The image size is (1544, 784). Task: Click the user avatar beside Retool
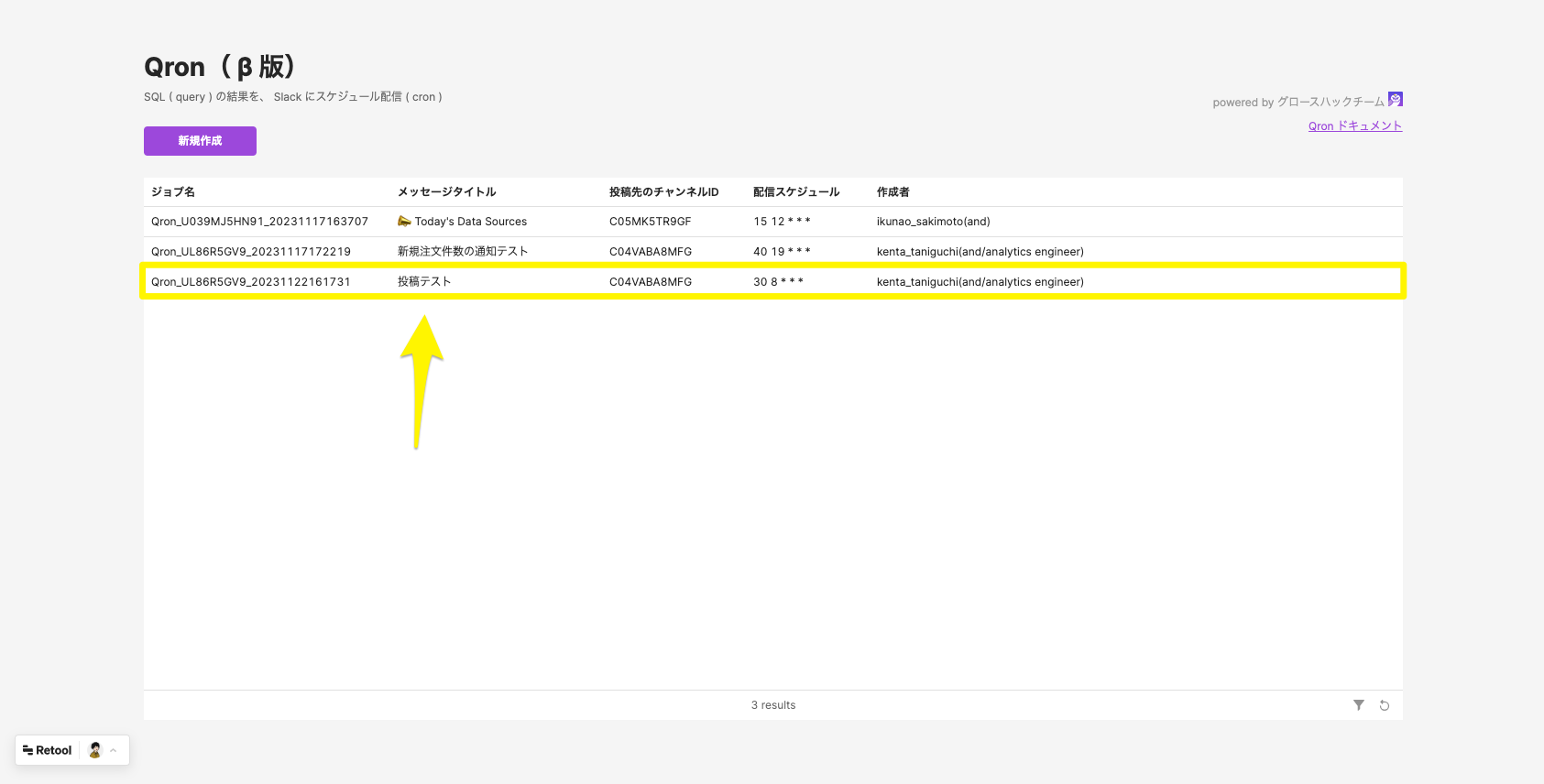[x=94, y=750]
